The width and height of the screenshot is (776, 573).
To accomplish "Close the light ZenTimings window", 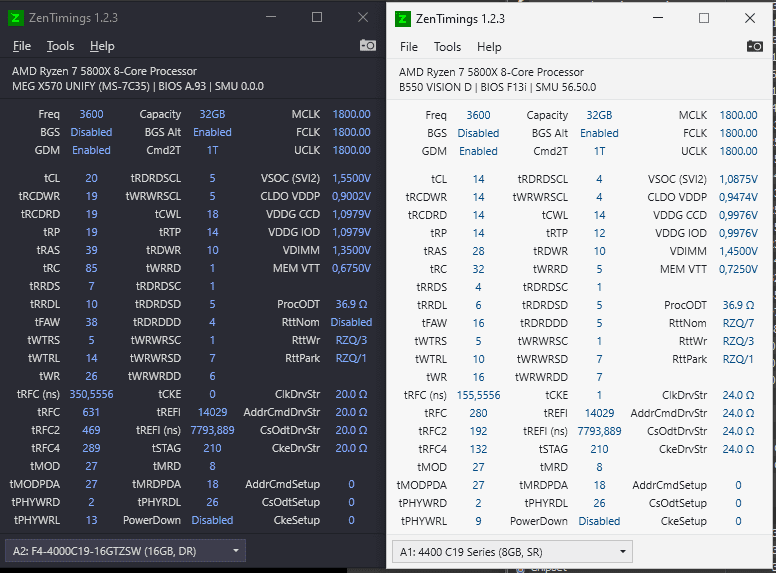I will pos(750,19).
